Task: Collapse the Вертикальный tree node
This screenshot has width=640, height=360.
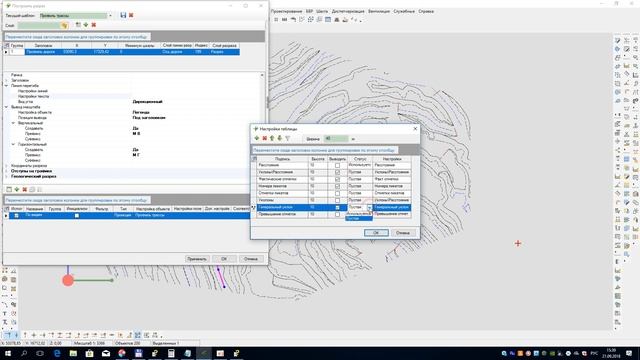Action: [13, 123]
